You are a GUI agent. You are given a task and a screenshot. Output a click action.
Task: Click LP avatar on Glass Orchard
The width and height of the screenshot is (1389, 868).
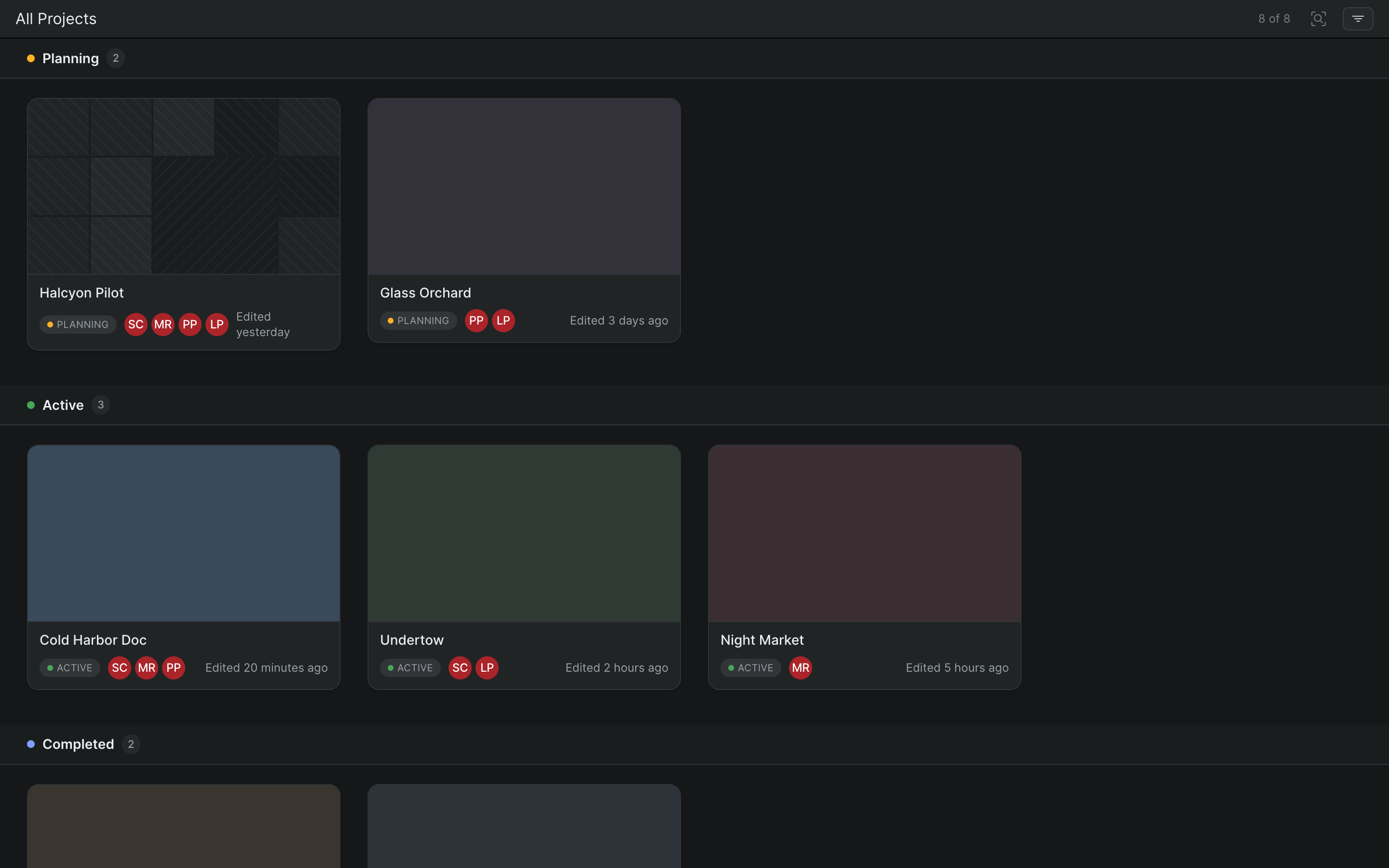(x=504, y=320)
